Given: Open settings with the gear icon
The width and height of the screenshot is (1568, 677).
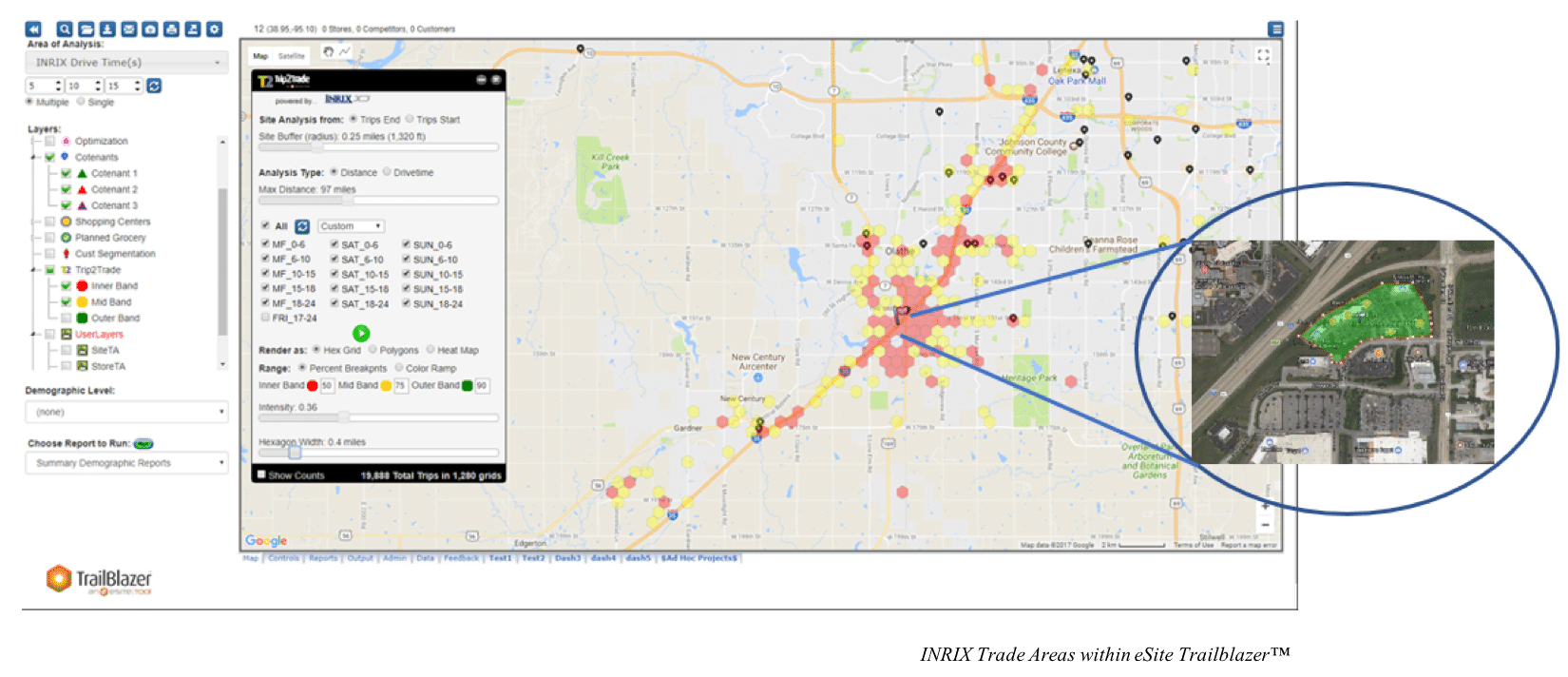Looking at the screenshot, I should 215,29.
